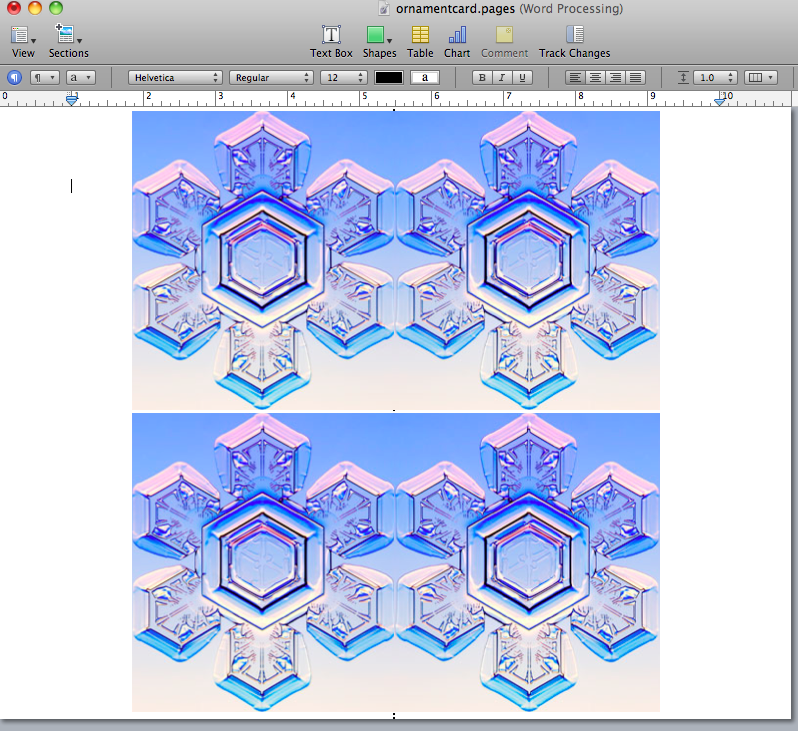Align text left
The height and width of the screenshot is (731, 798).
pos(575,77)
